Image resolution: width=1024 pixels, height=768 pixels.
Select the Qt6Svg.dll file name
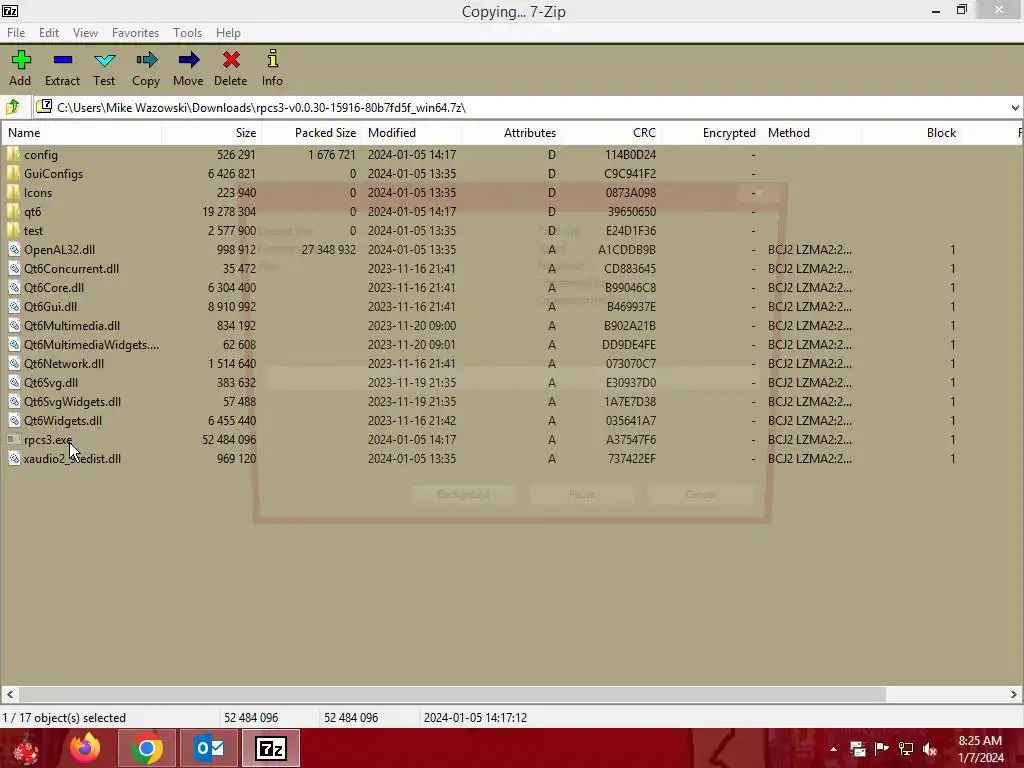(x=51, y=382)
